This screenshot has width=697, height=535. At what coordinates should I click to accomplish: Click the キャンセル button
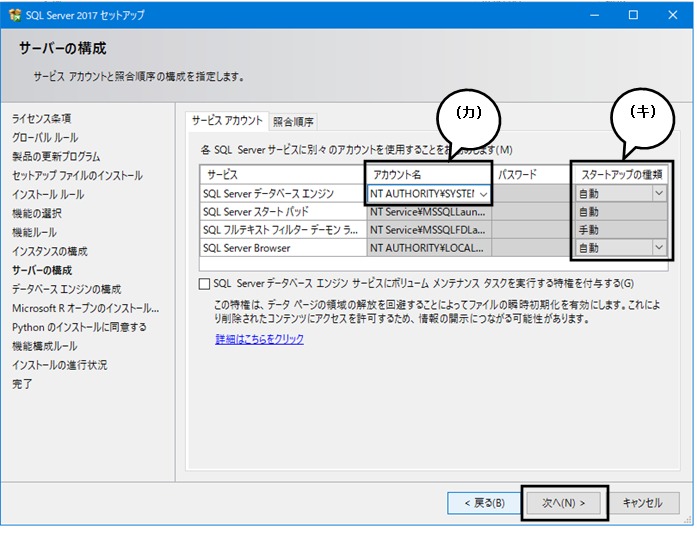[642, 503]
